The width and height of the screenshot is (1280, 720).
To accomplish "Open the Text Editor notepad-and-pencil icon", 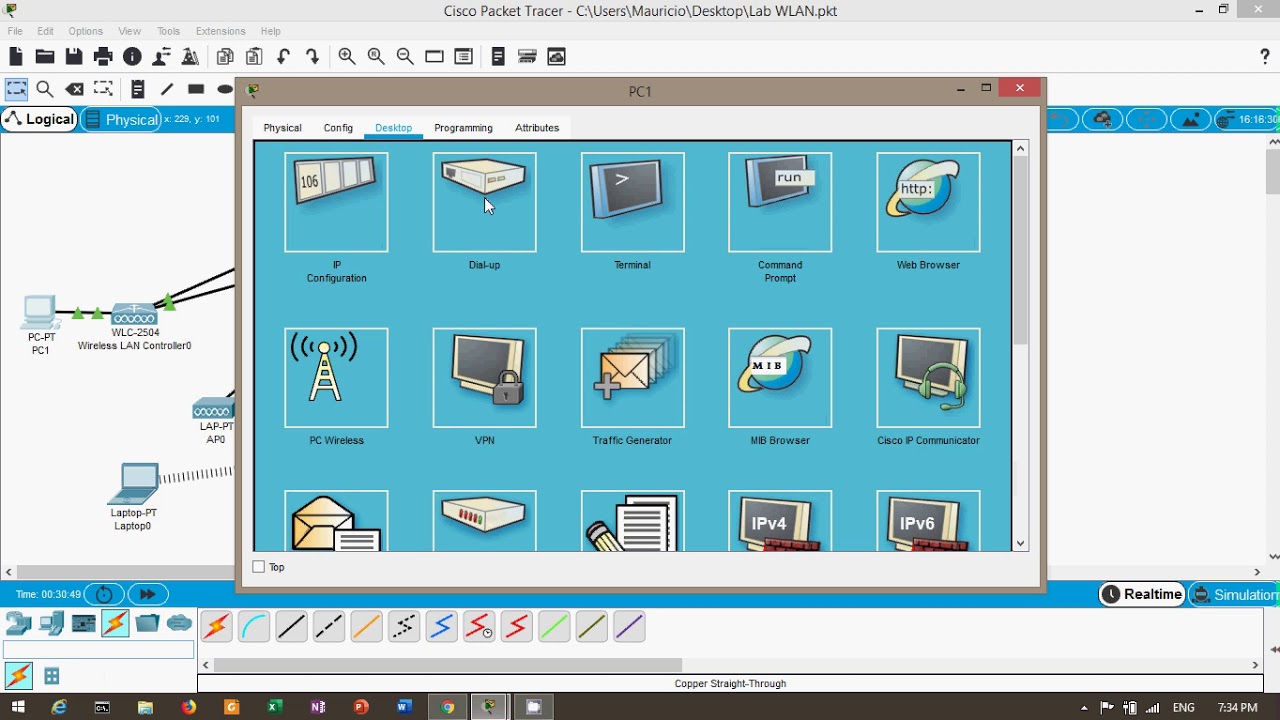I will (632, 521).
